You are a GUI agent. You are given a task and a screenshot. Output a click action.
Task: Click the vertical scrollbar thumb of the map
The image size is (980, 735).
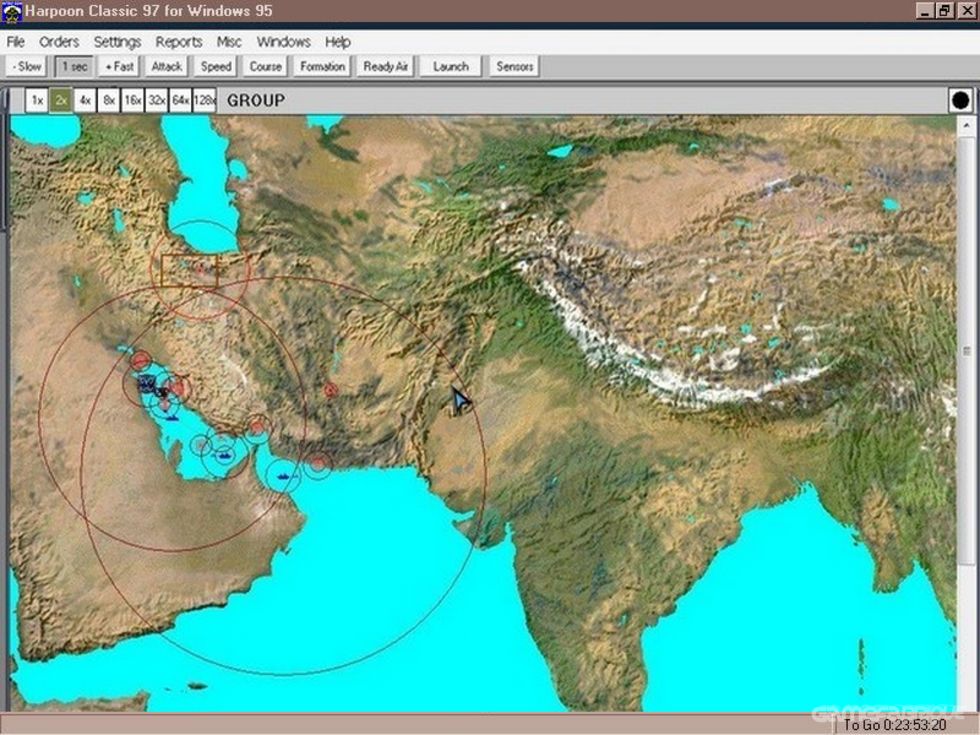point(966,351)
